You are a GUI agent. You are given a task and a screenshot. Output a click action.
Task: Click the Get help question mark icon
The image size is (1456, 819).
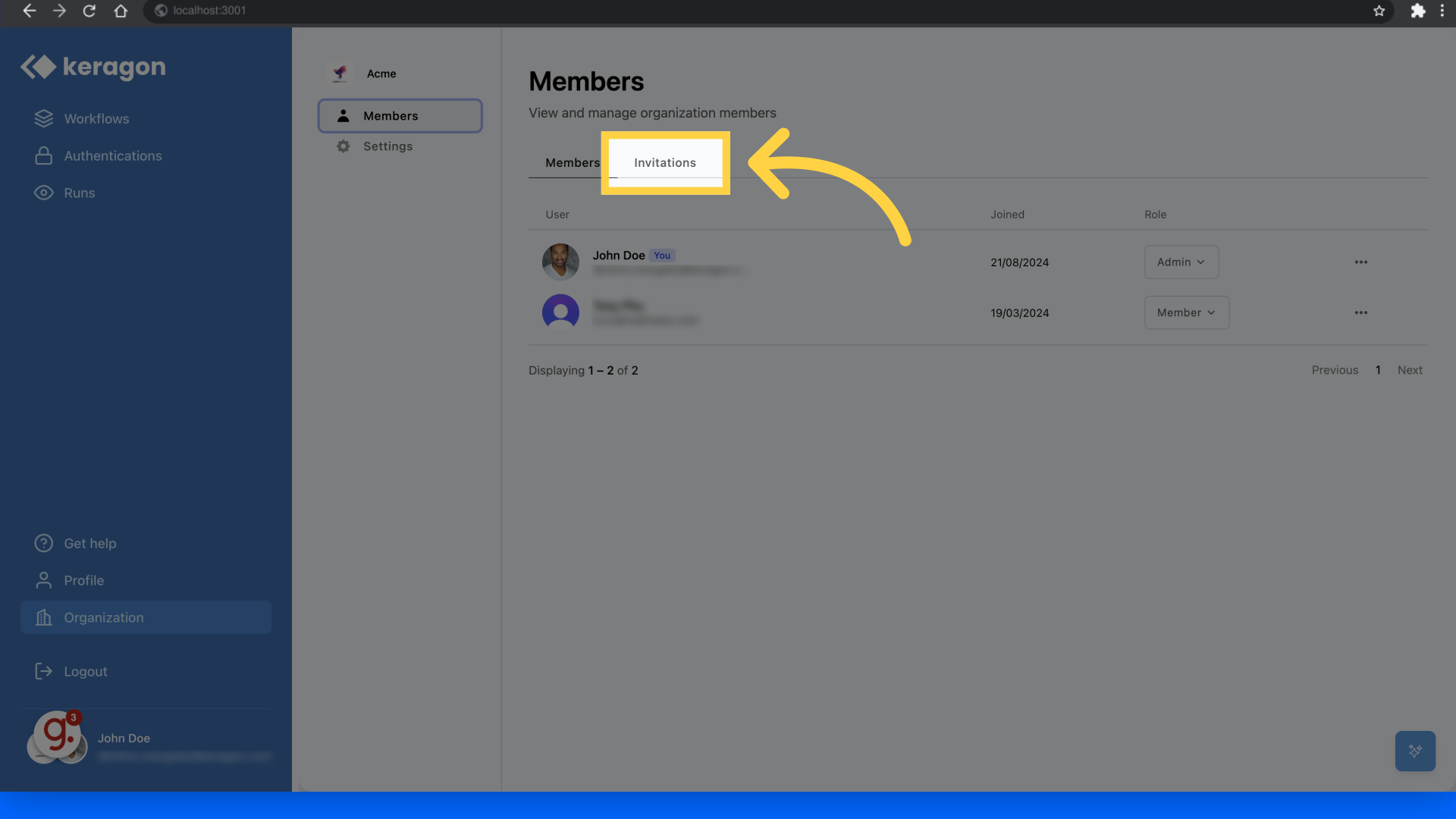(44, 544)
